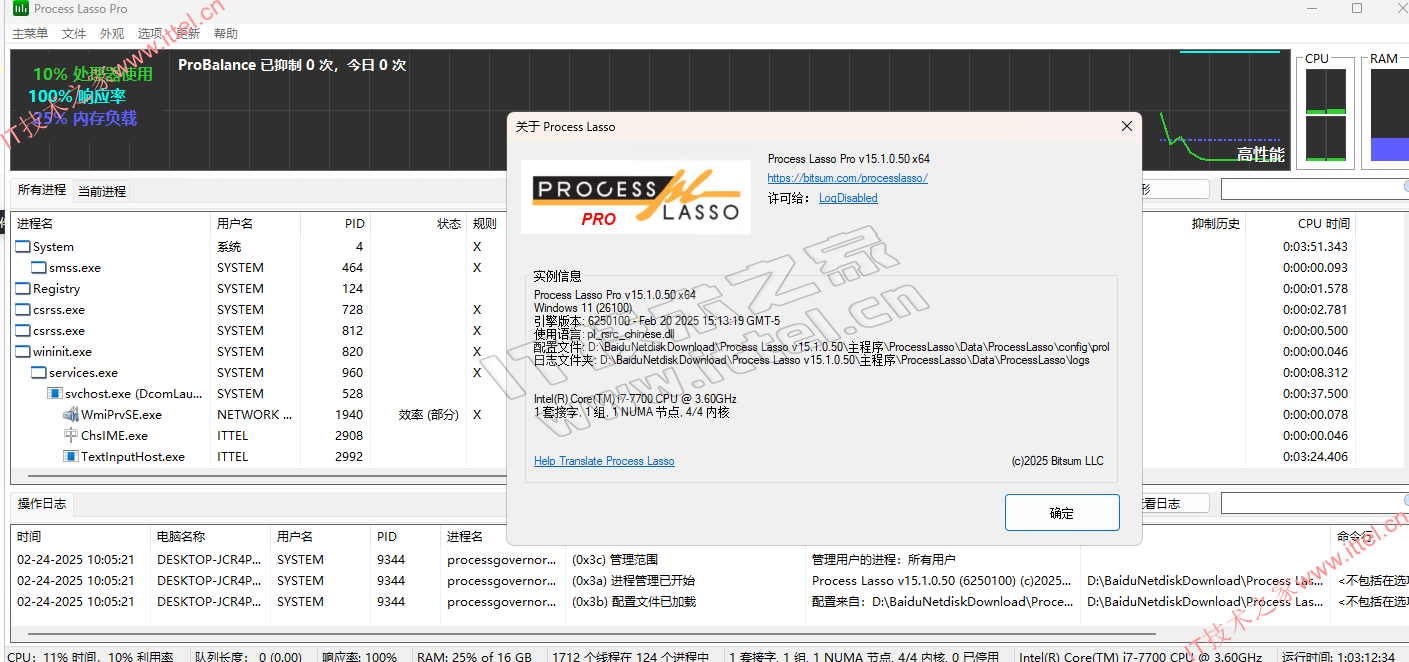Focus the process list search field
The width and height of the screenshot is (1409, 662).
[1314, 189]
